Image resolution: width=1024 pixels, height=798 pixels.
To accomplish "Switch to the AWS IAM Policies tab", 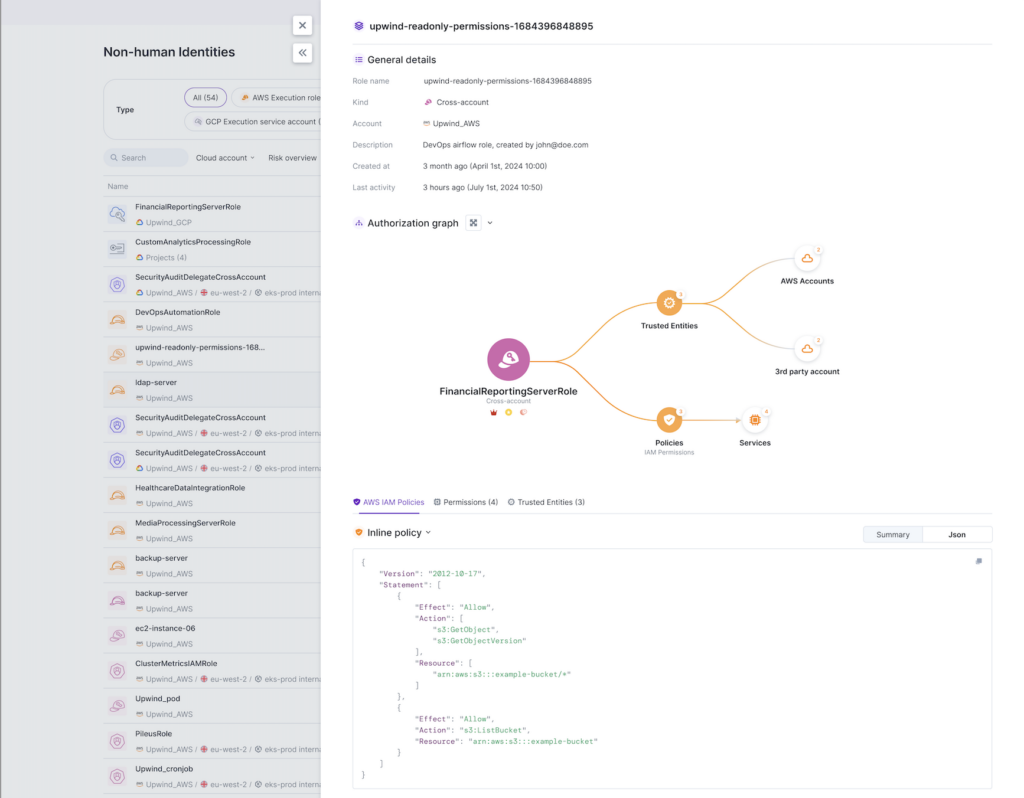I will click(389, 502).
